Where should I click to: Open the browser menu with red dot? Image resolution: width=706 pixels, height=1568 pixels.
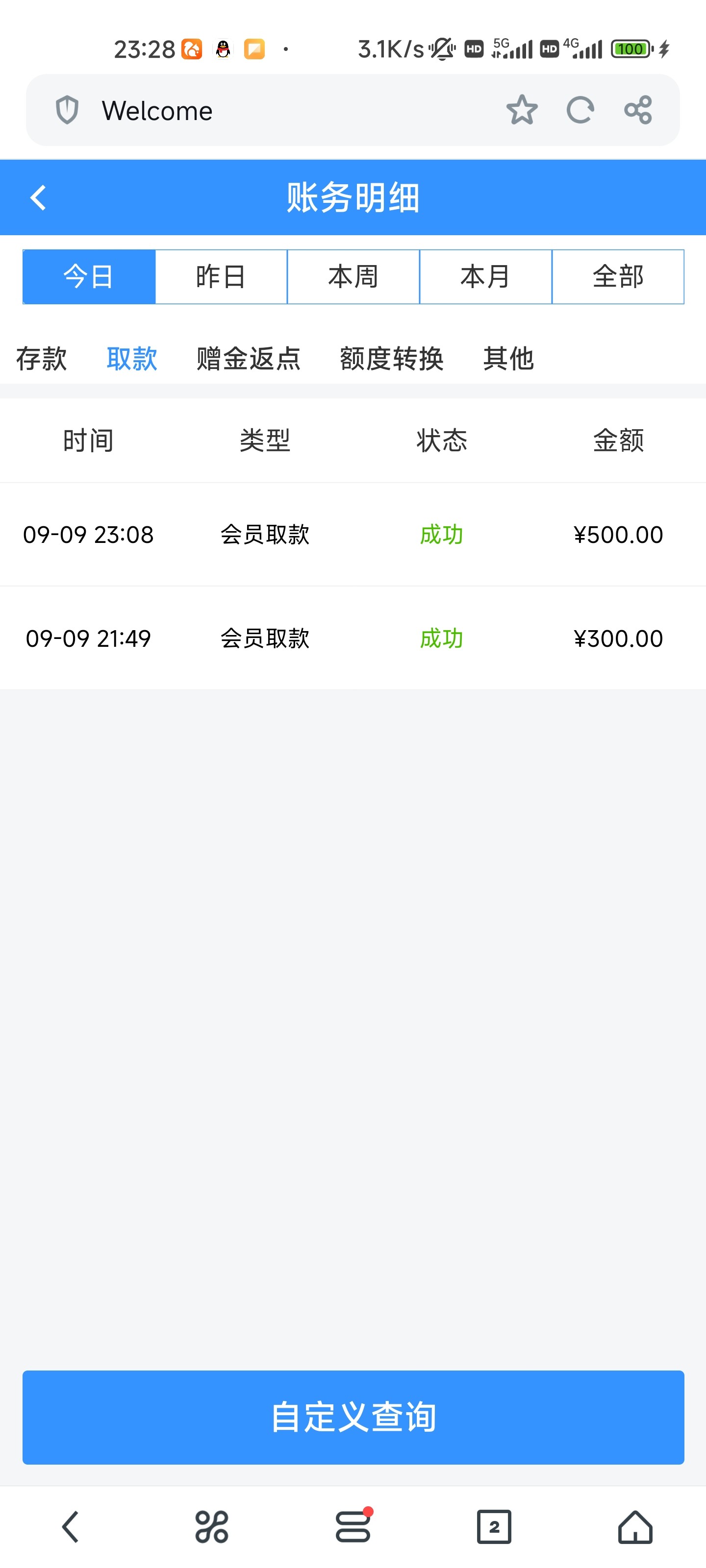[353, 1527]
